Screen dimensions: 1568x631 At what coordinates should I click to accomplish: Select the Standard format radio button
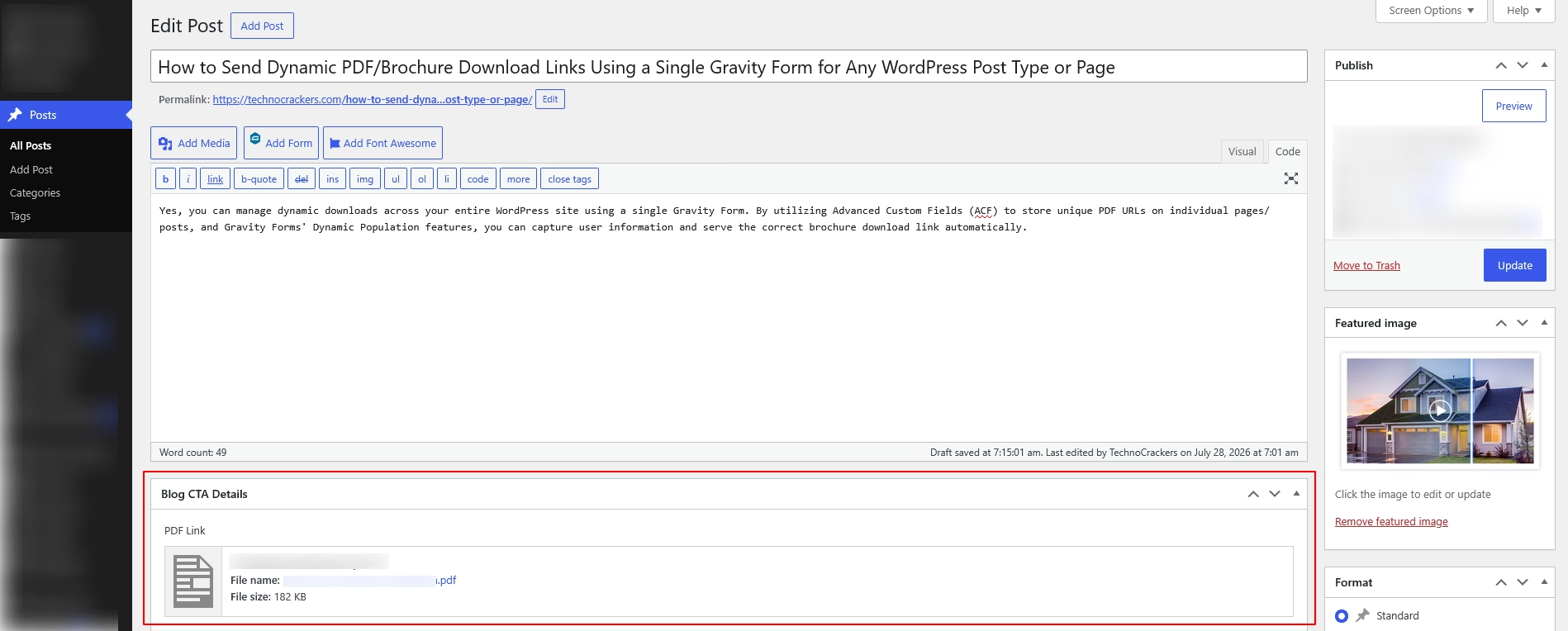pos(1342,616)
